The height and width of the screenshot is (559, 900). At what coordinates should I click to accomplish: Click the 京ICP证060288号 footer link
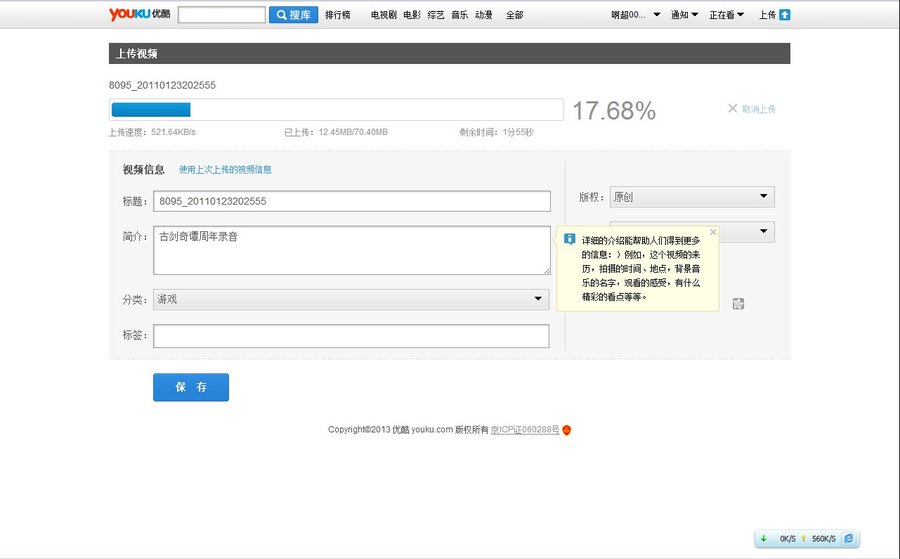pos(525,429)
